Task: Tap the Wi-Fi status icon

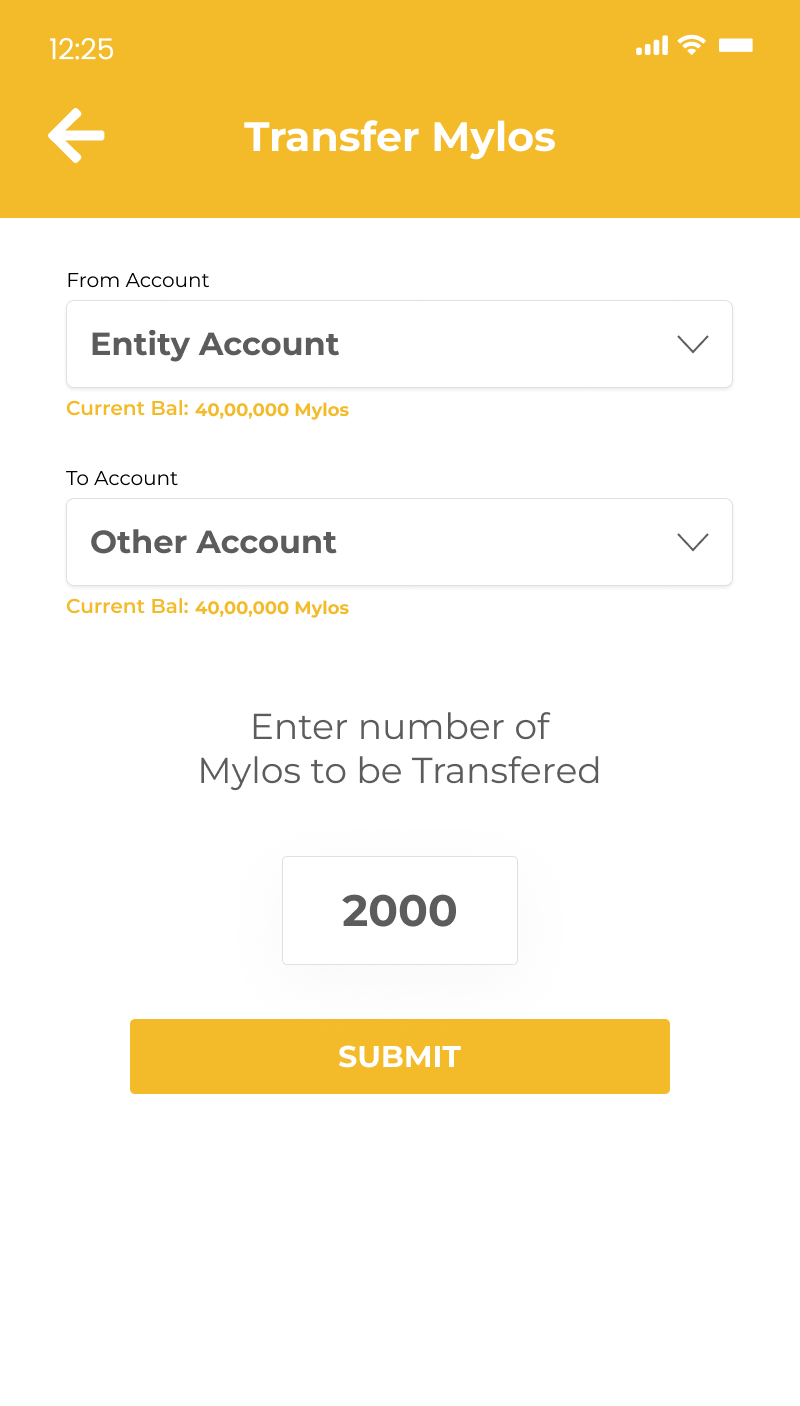Action: (691, 45)
